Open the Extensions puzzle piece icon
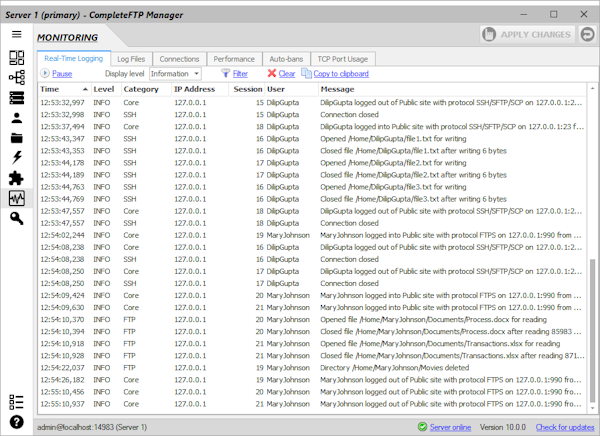This screenshot has width=600, height=436. pos(16,178)
